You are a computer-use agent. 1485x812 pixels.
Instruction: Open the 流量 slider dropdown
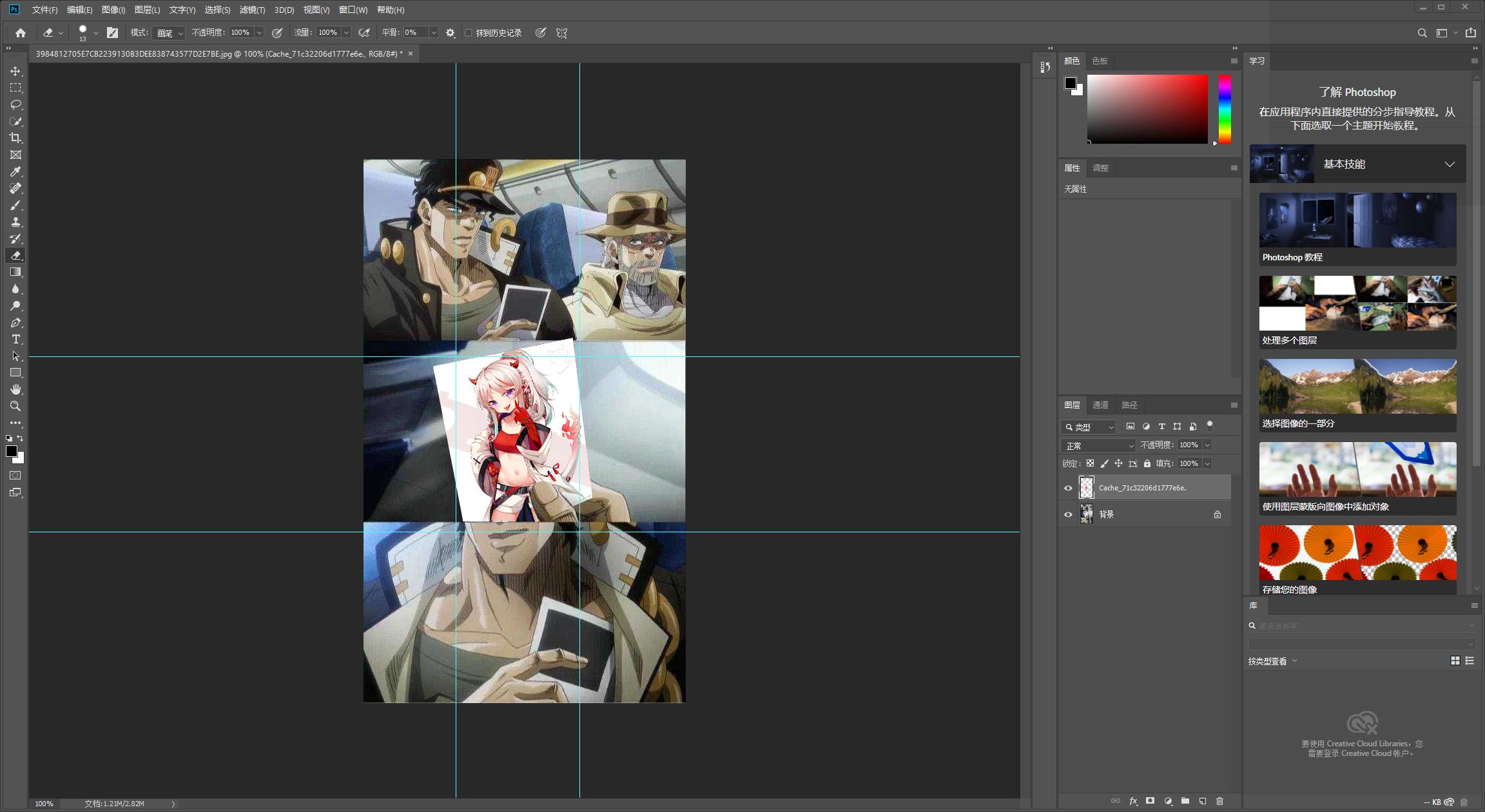tap(346, 33)
